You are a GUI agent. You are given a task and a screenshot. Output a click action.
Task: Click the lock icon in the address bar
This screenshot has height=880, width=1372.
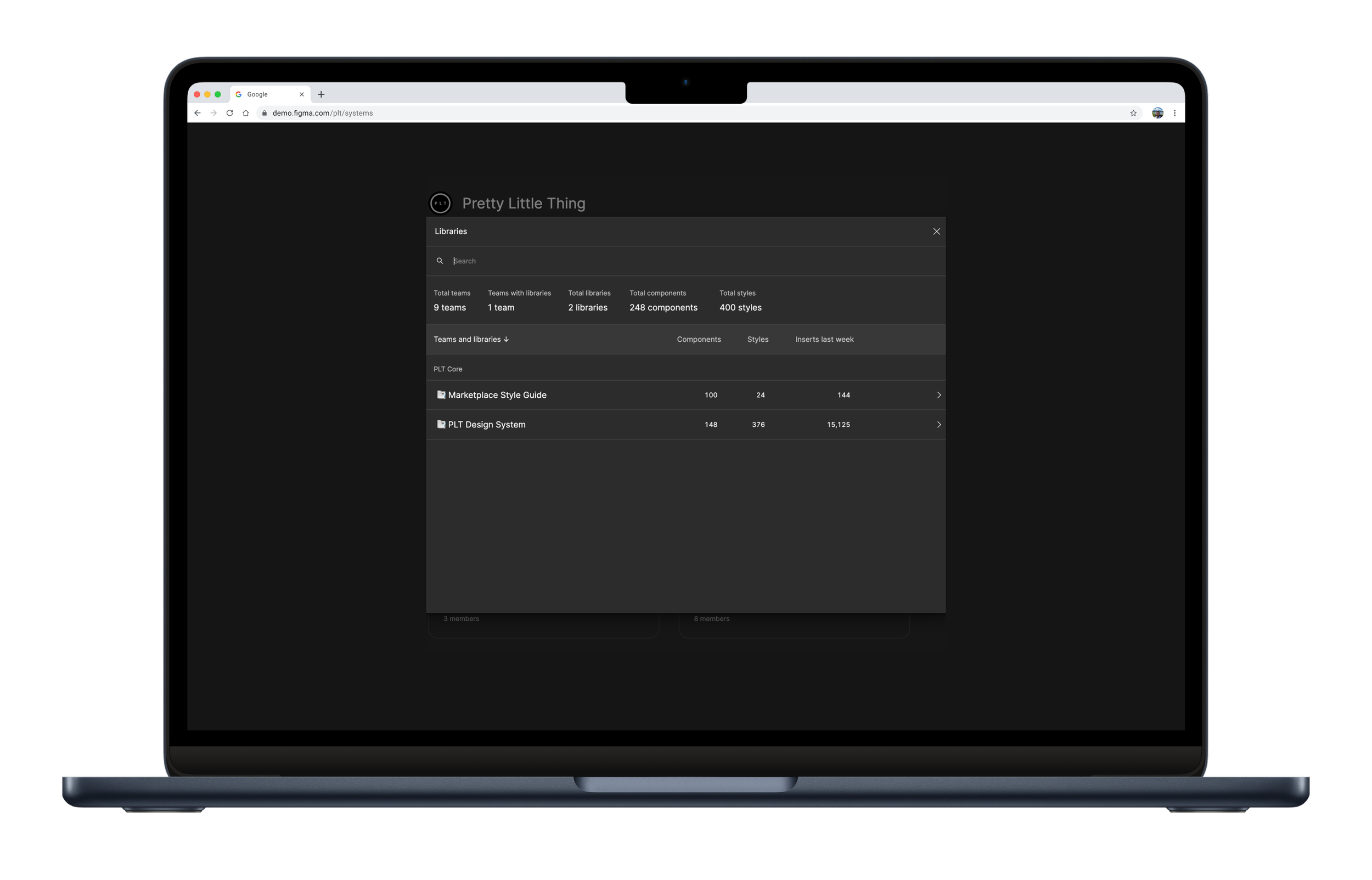[x=265, y=112]
